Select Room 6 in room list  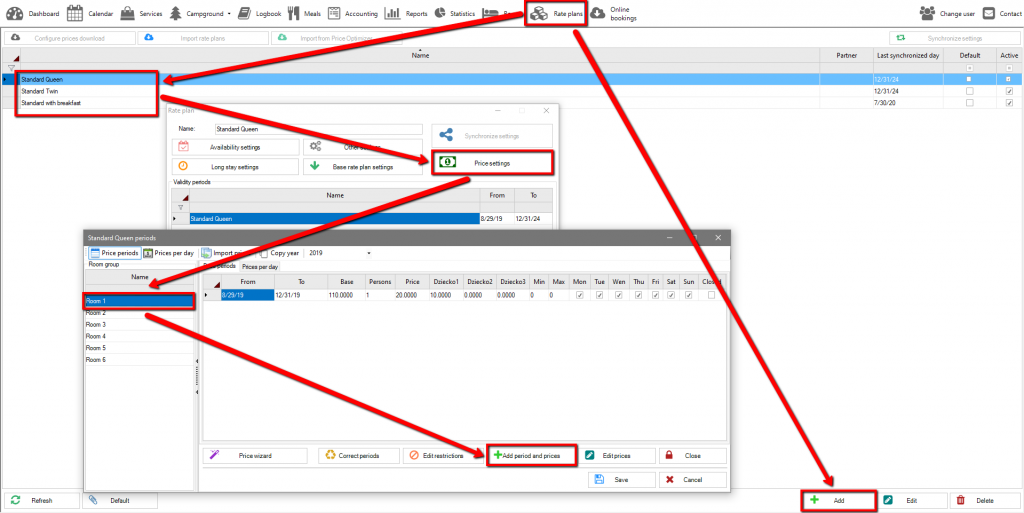[140, 360]
